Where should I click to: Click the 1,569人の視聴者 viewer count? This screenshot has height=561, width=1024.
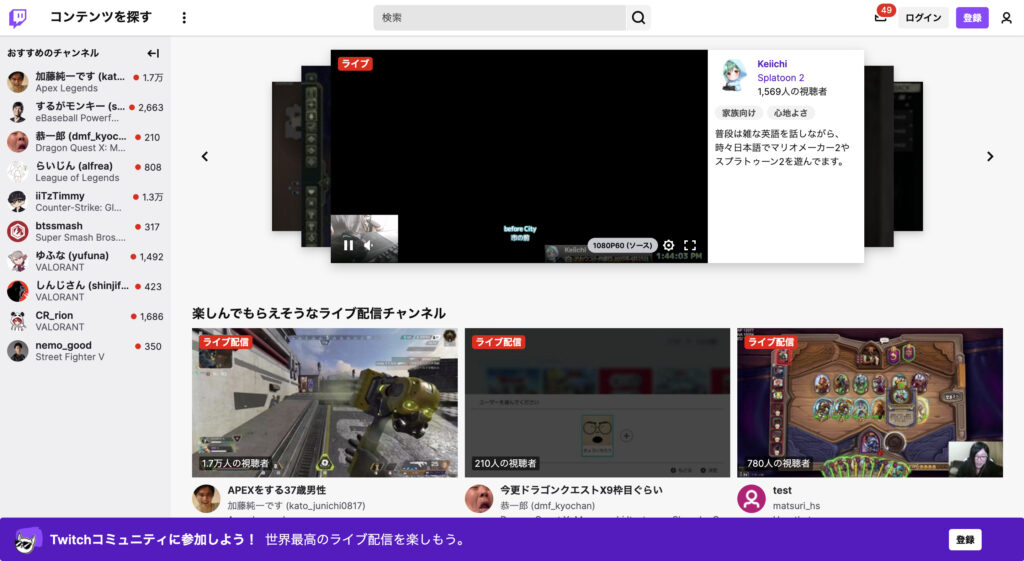[x=792, y=91]
